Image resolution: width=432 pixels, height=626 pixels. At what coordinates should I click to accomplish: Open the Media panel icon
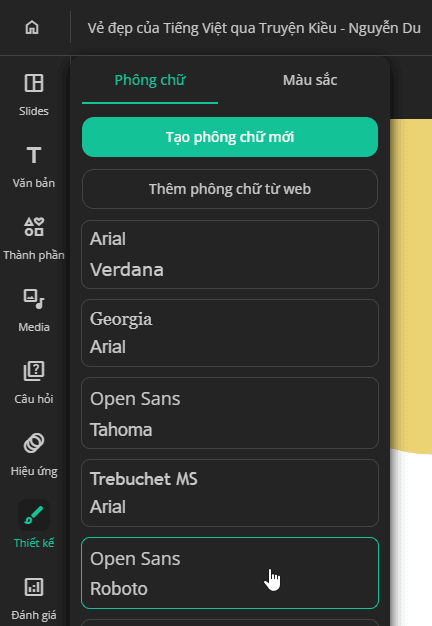[x=34, y=299]
